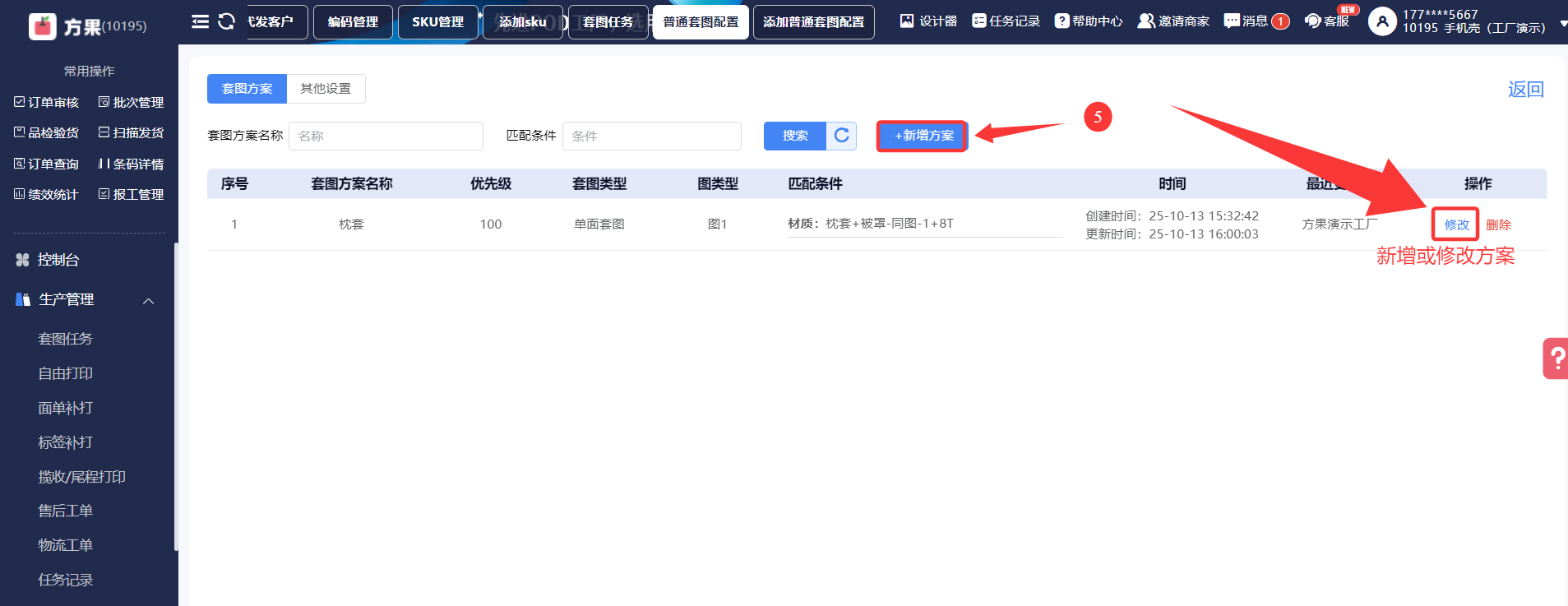The image size is (1568, 606).
Task: Click the 条码详情 barcode icon
Action: [x=104, y=164]
